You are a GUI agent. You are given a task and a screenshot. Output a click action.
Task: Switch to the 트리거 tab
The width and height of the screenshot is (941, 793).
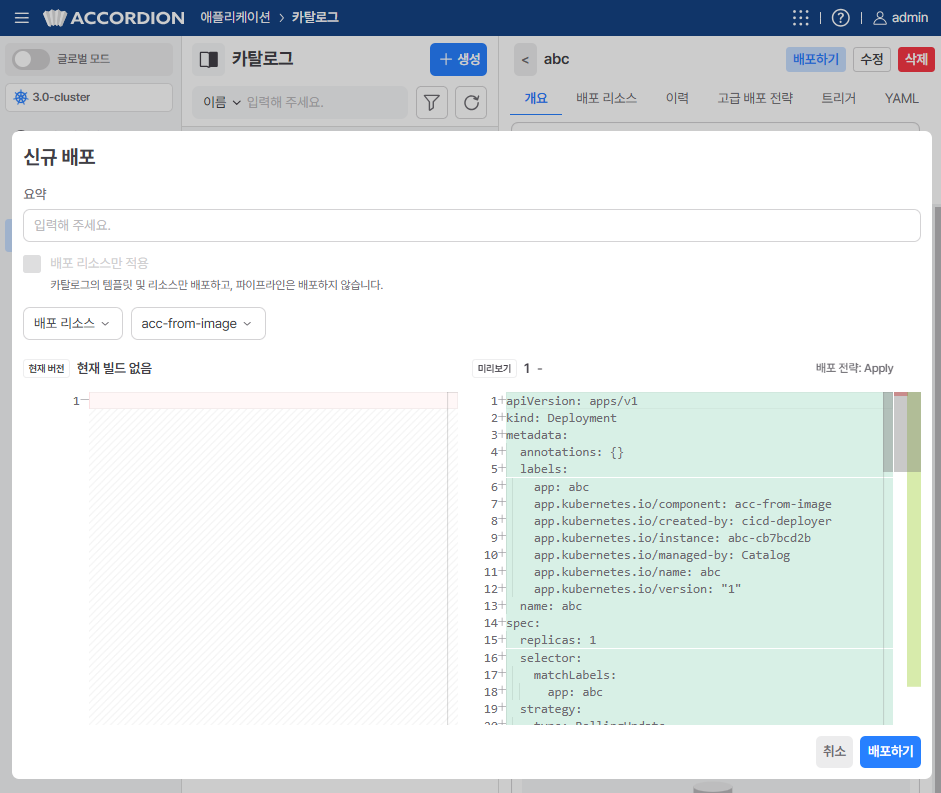coord(838,98)
